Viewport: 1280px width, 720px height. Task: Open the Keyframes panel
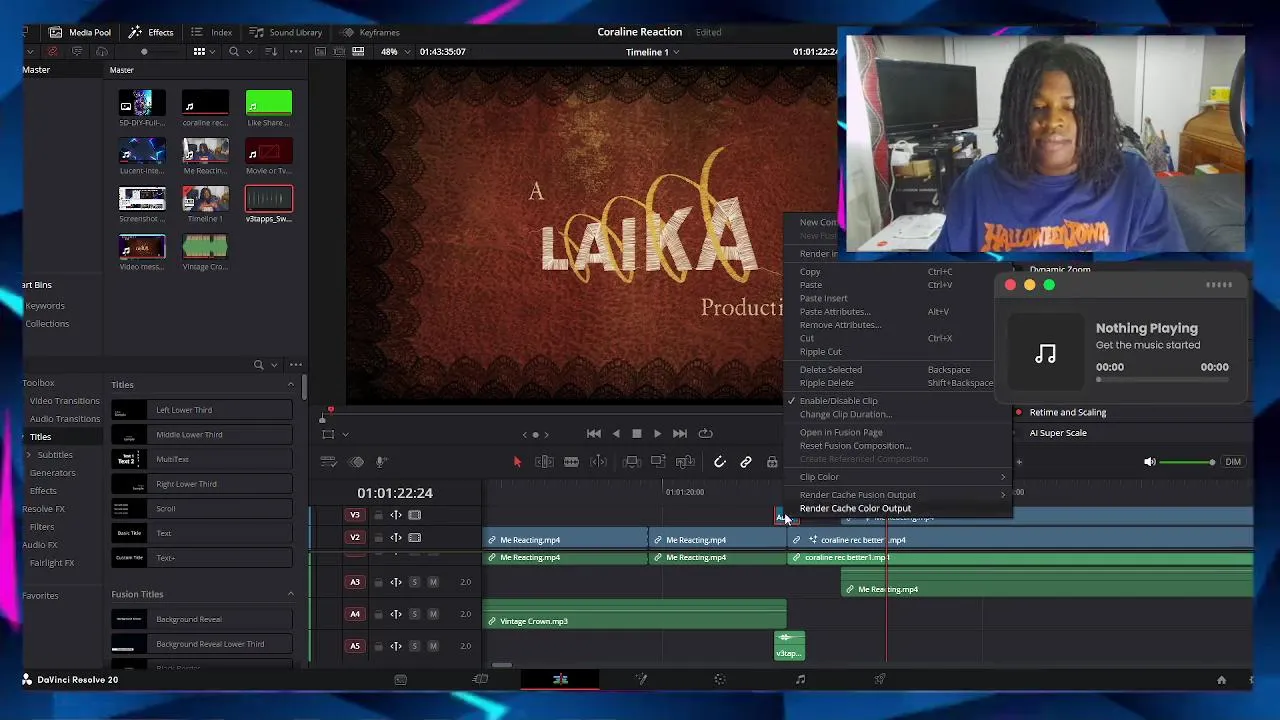click(x=370, y=32)
